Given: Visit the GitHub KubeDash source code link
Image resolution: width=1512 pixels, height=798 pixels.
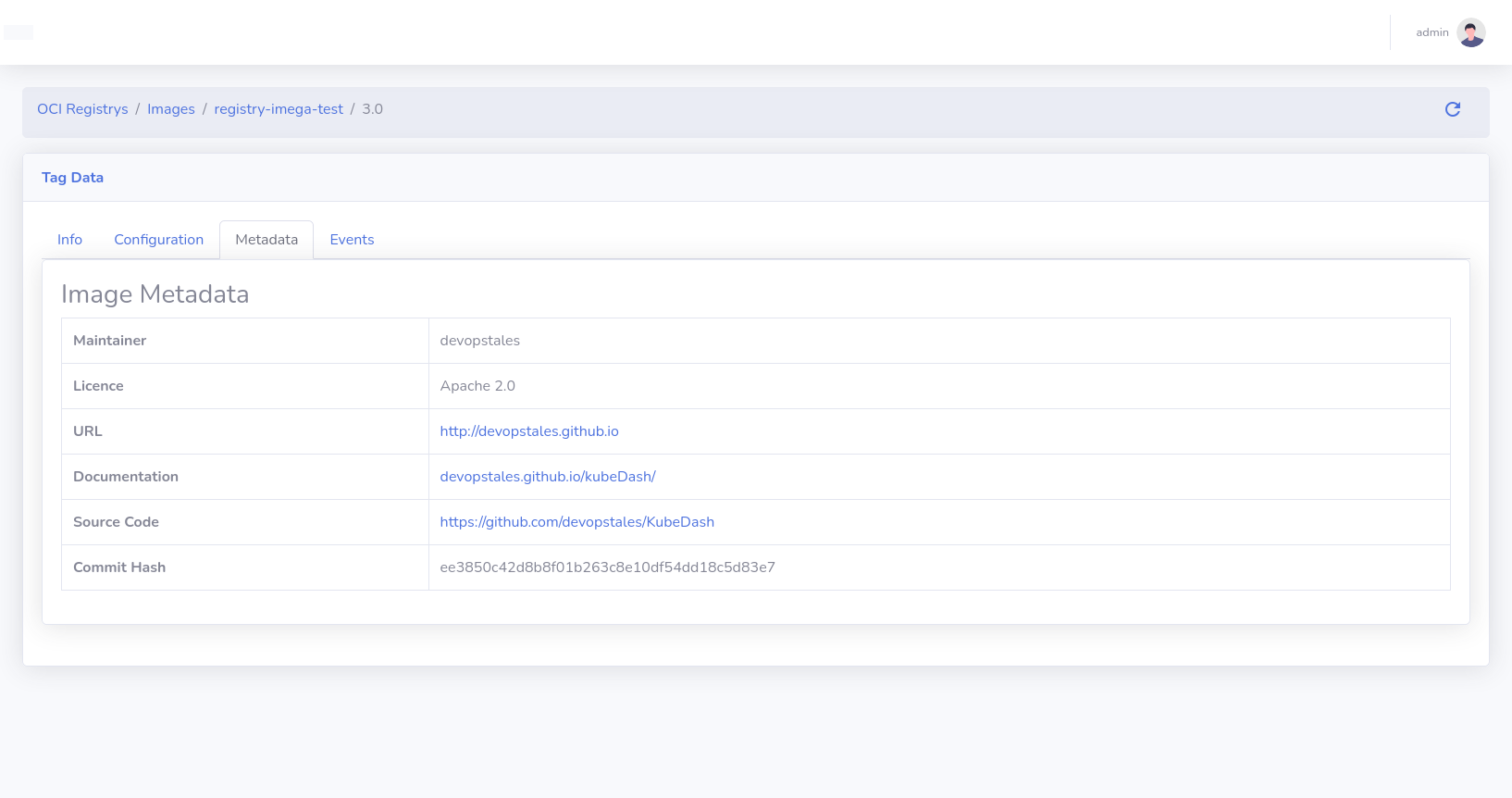Looking at the screenshot, I should tap(576, 522).
